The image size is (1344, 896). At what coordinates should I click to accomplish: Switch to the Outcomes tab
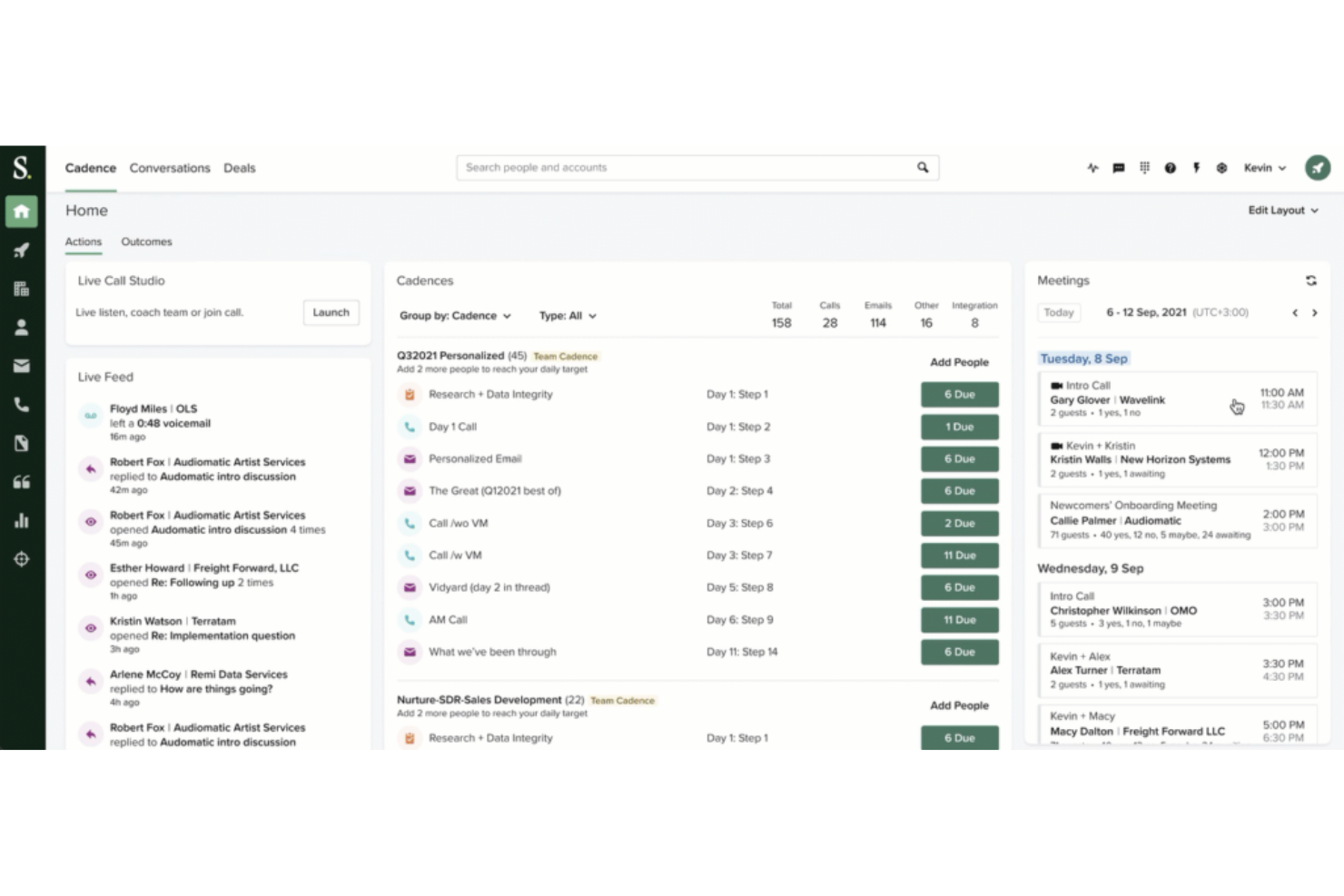click(146, 241)
